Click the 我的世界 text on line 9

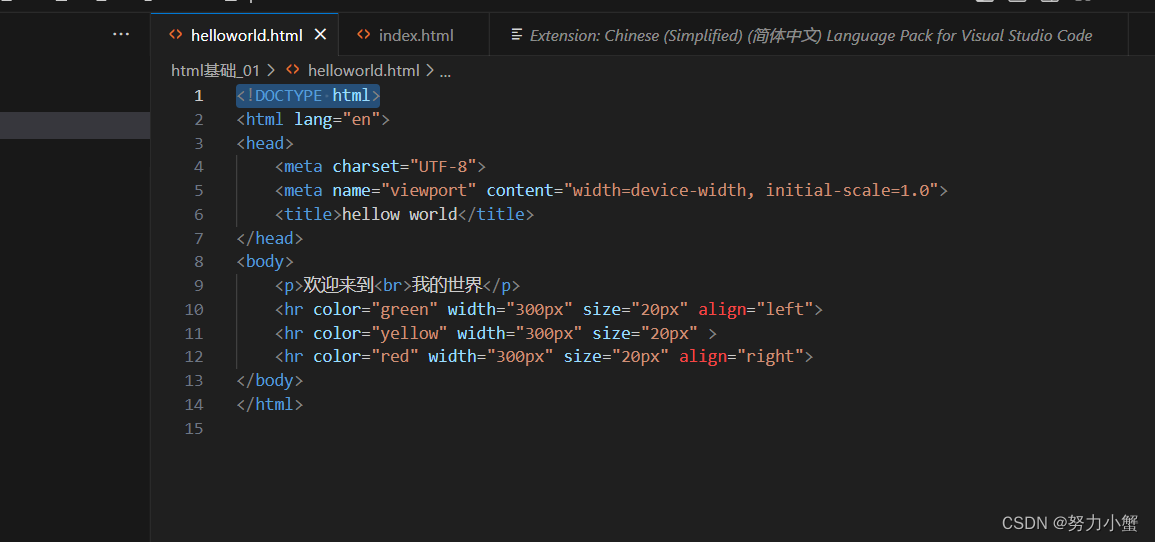coord(447,285)
